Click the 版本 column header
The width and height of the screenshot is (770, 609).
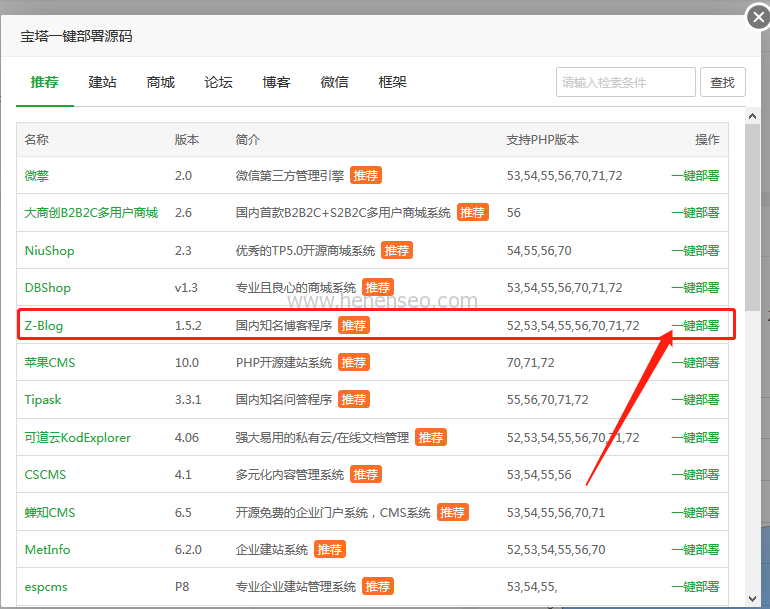[x=187, y=139]
